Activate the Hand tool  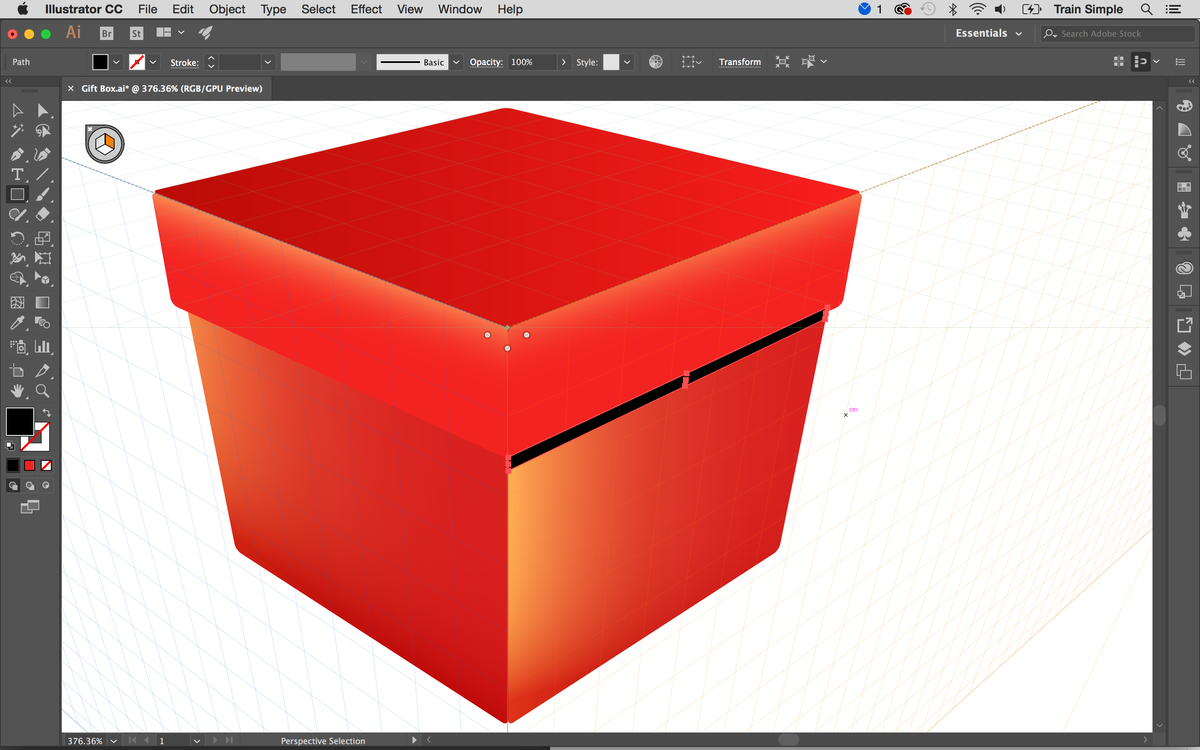(17, 390)
